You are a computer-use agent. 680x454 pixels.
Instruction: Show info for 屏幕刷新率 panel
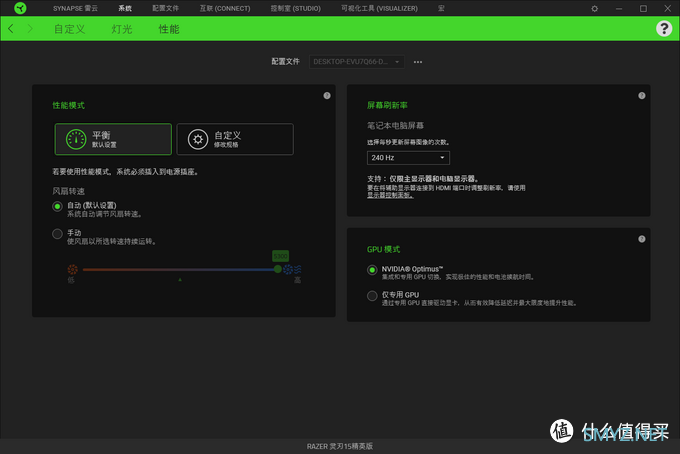(641, 95)
